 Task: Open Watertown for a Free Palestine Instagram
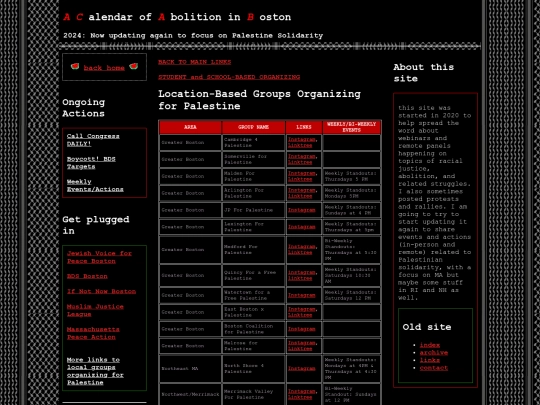pyautogui.click(x=302, y=295)
